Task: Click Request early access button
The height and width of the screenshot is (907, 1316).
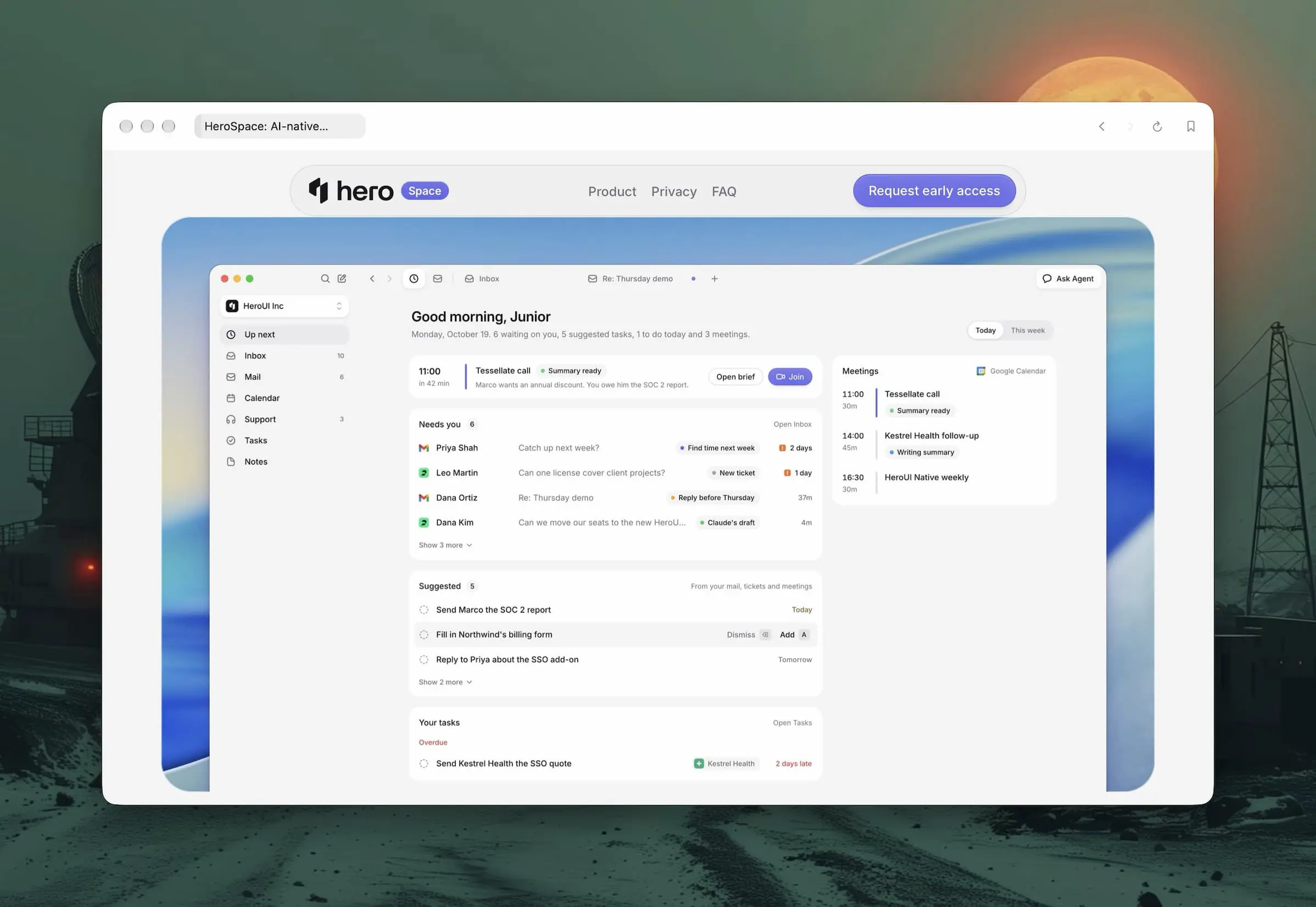Action: point(934,191)
